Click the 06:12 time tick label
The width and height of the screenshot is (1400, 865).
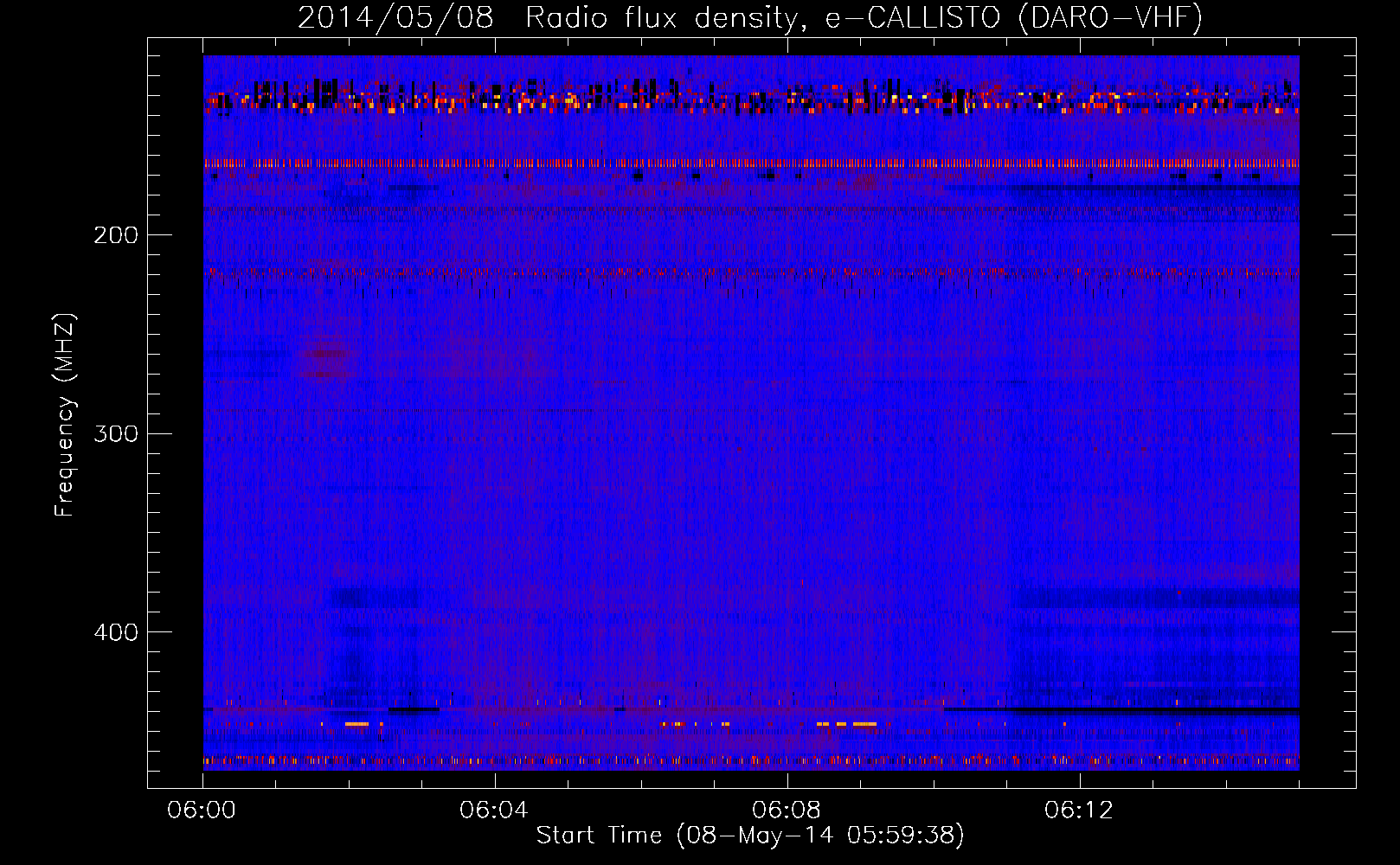click(1079, 811)
